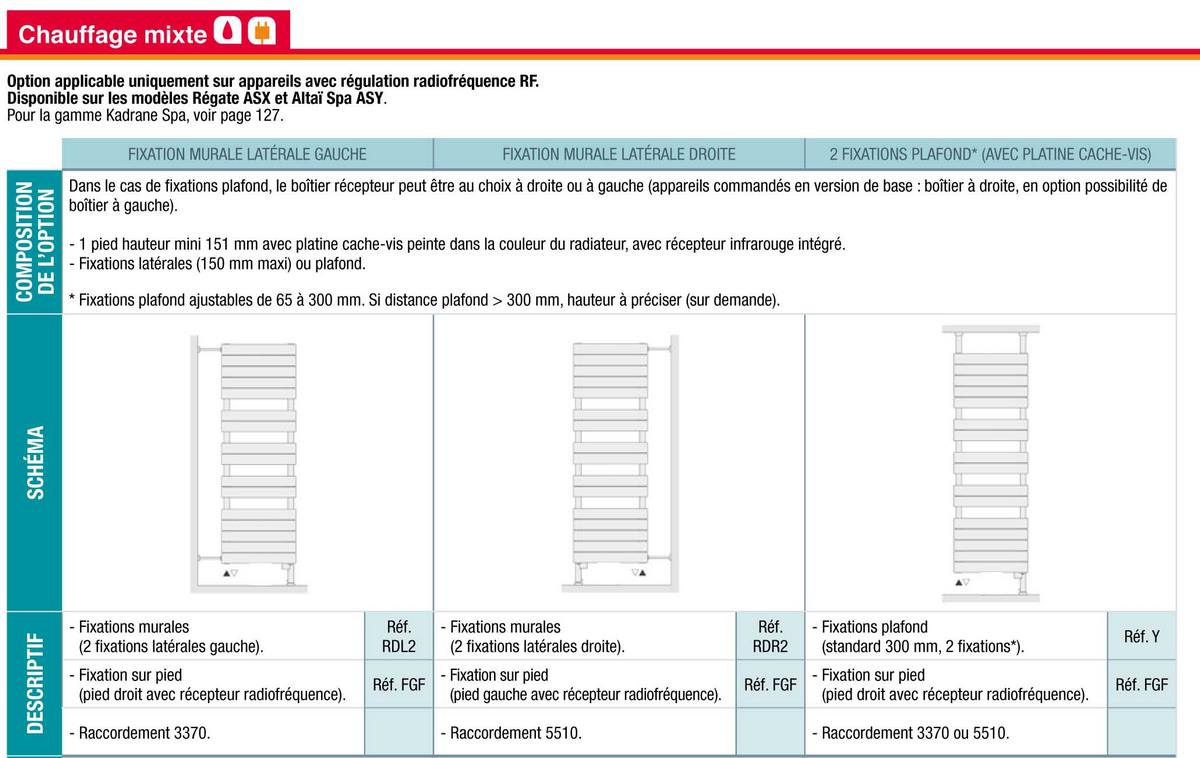Click the Réf. RDR2 reference cell
1200x758 pixels.
pos(770,636)
